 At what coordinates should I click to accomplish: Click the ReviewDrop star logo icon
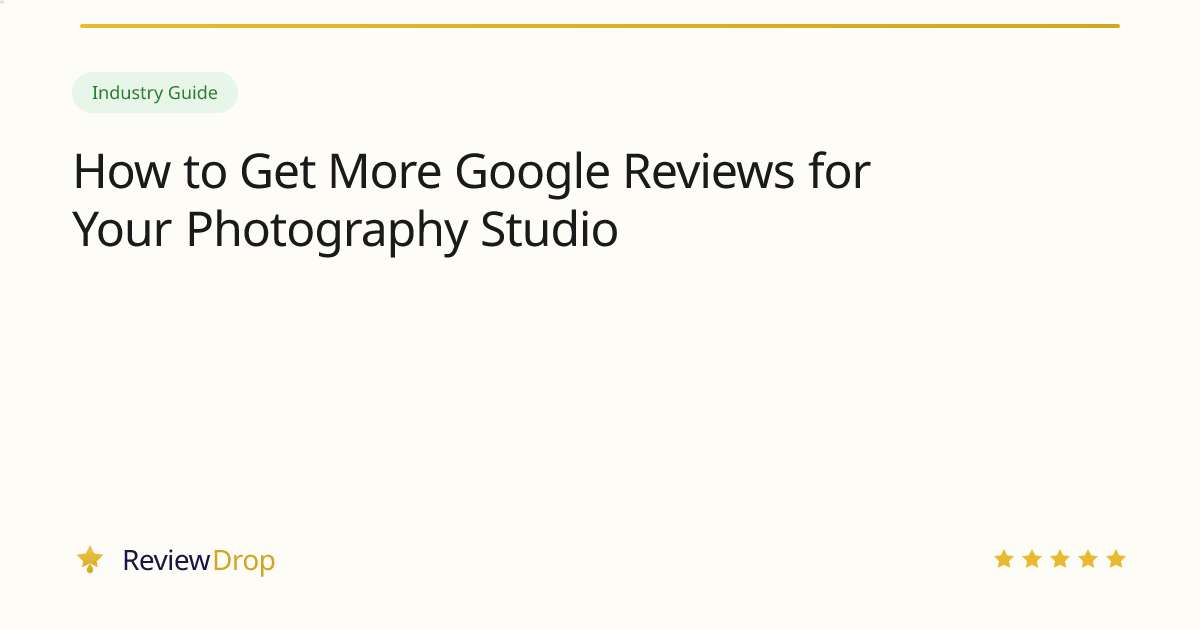point(90,559)
